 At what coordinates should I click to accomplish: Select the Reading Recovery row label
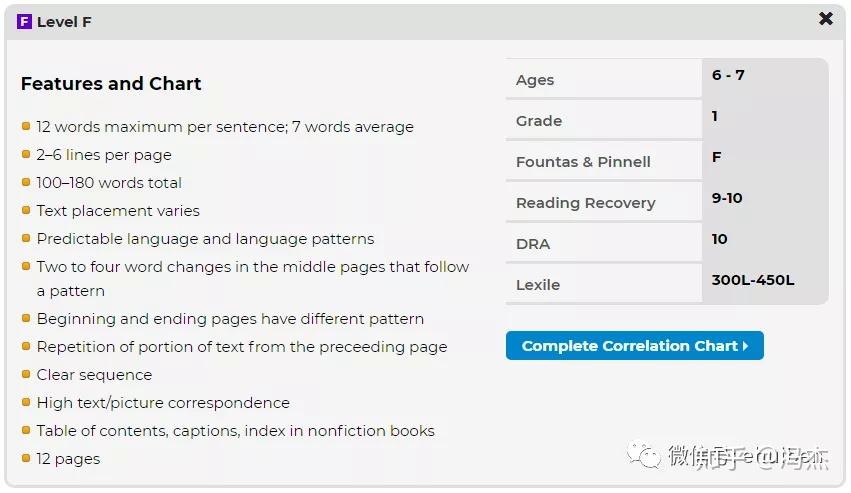pos(585,203)
